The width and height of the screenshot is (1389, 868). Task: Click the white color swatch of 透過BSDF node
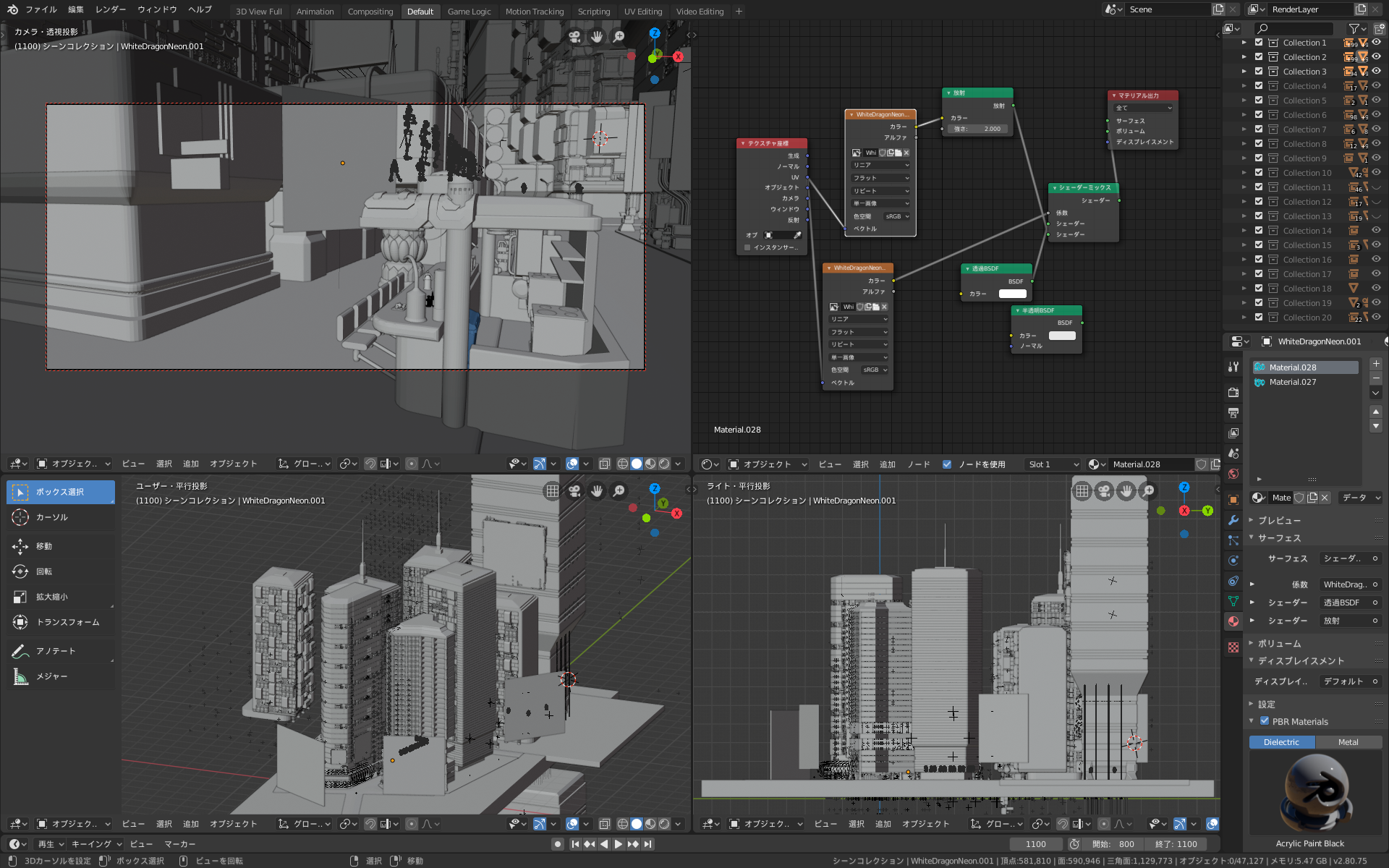point(1012,294)
